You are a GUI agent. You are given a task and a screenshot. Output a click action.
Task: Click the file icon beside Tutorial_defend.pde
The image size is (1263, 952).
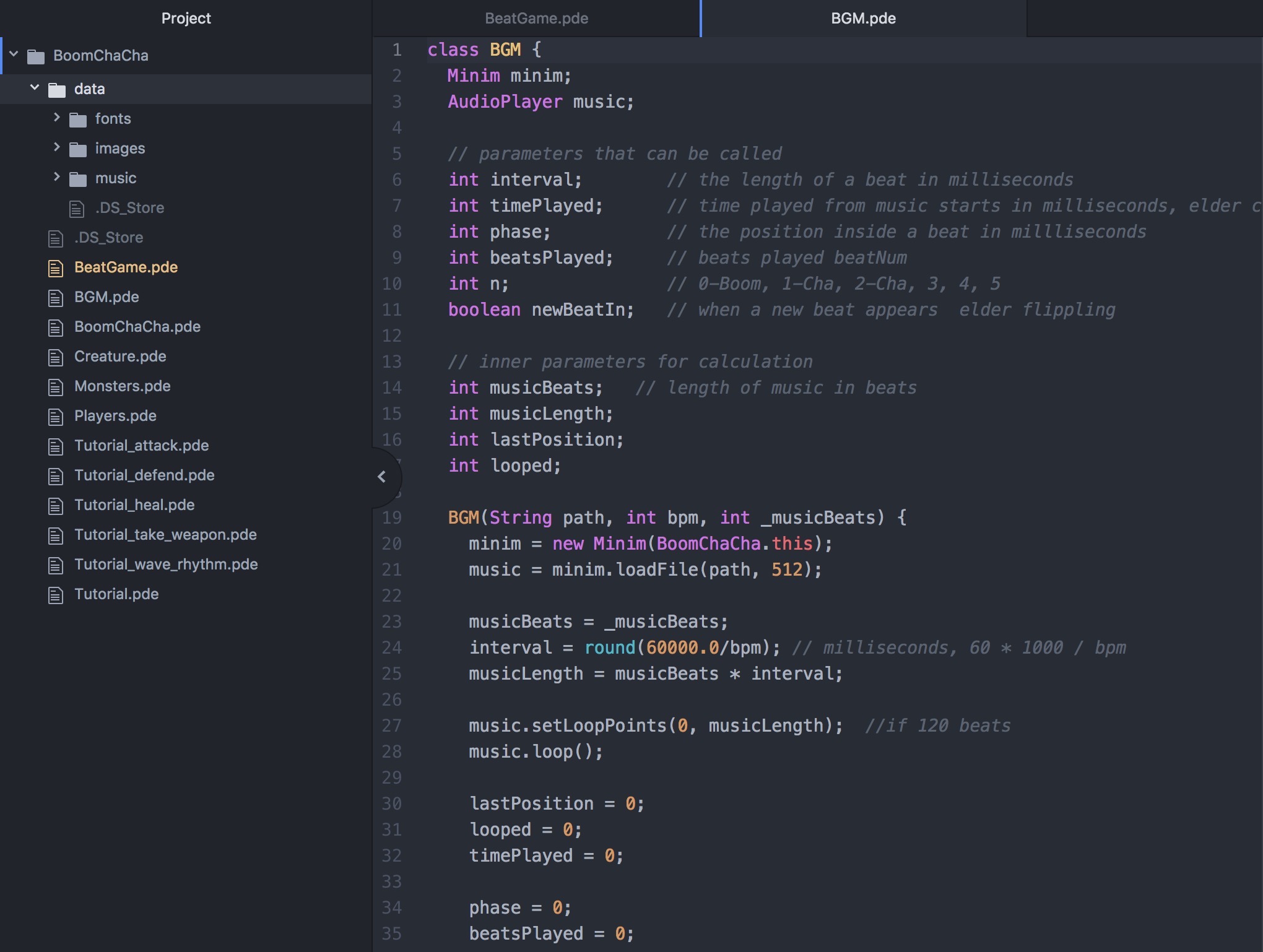pos(56,476)
